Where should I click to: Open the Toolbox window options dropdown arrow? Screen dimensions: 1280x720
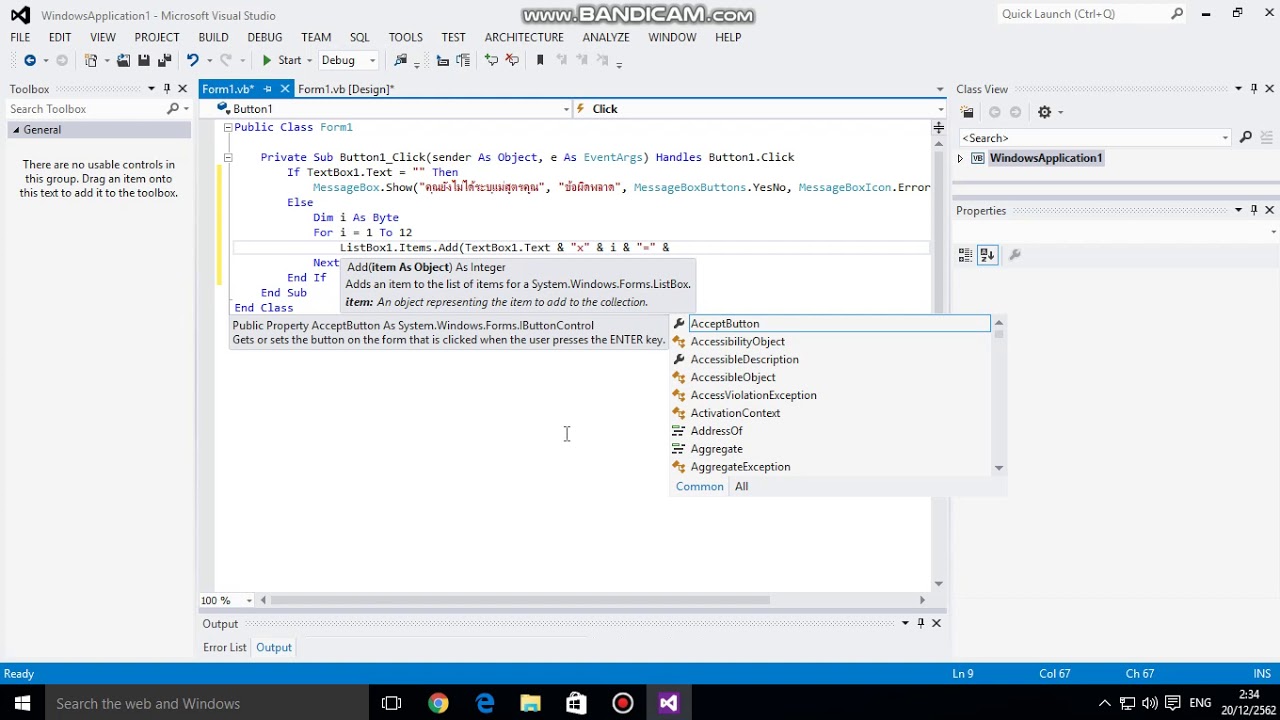click(x=151, y=89)
